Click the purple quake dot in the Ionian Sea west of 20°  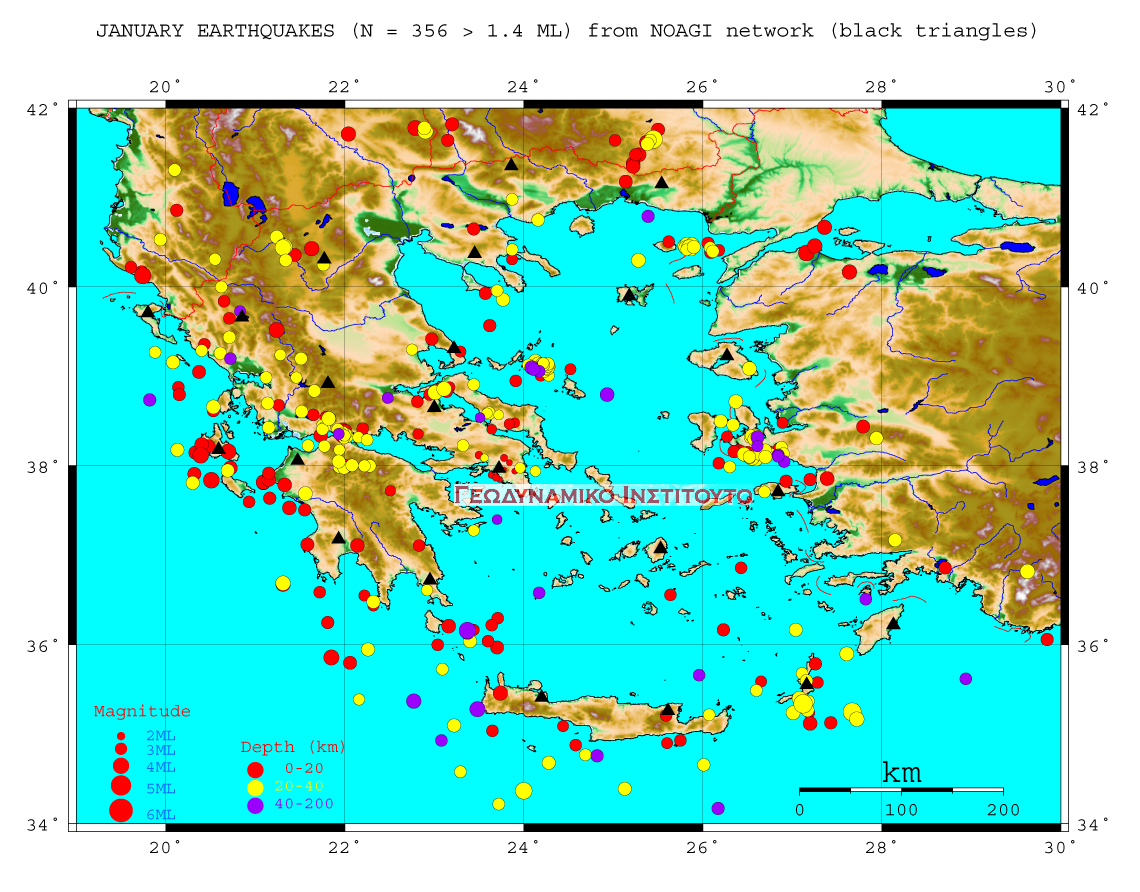[150, 400]
